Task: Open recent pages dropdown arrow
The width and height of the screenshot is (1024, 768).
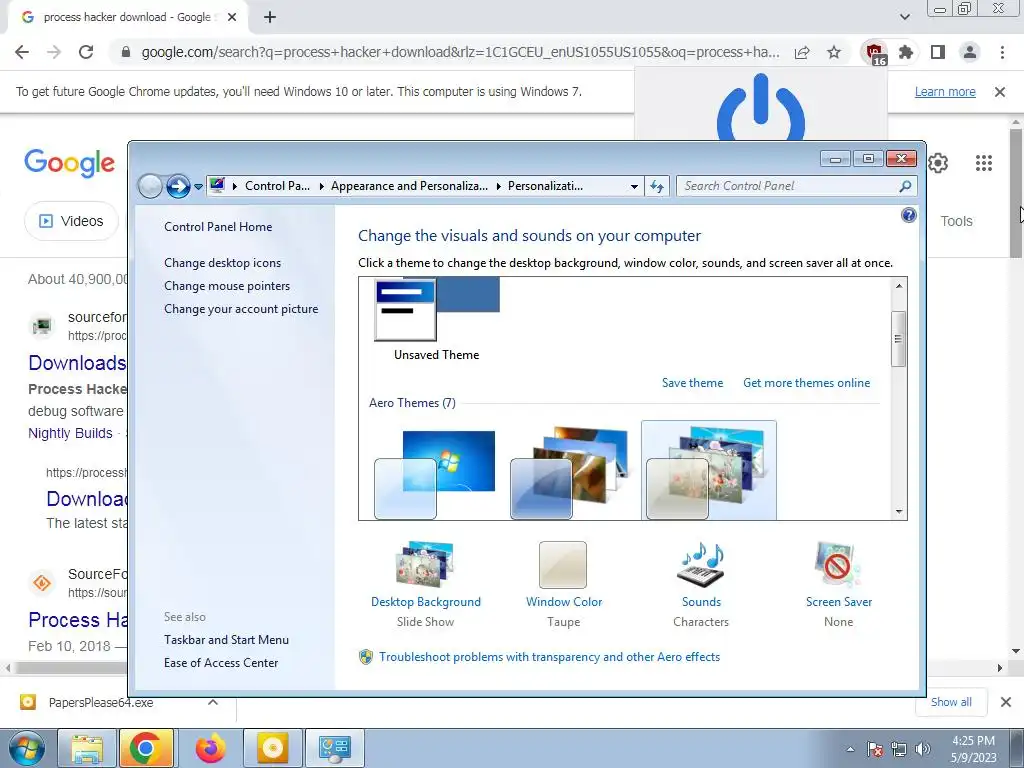Action: (199, 187)
